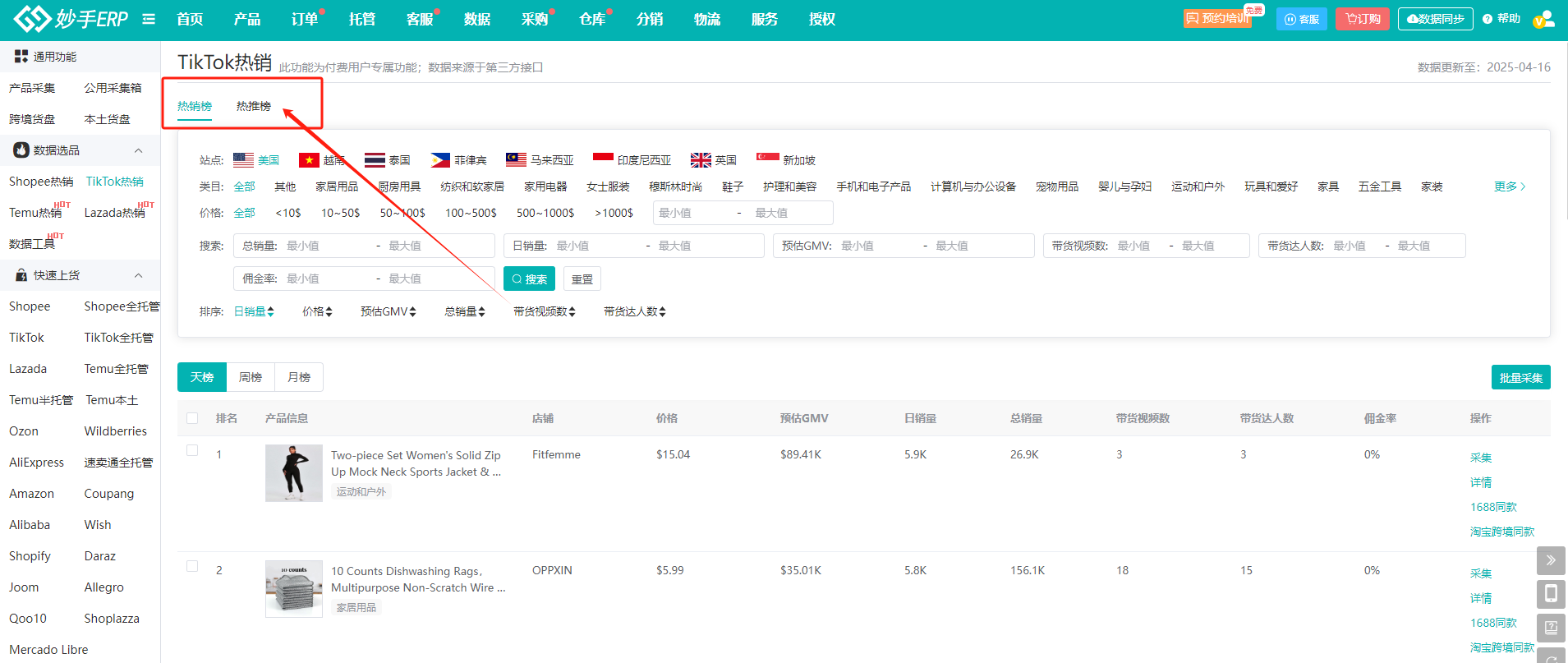Screen dimensions: 1568x663
Task: Sort by 价格
Action: 317,311
